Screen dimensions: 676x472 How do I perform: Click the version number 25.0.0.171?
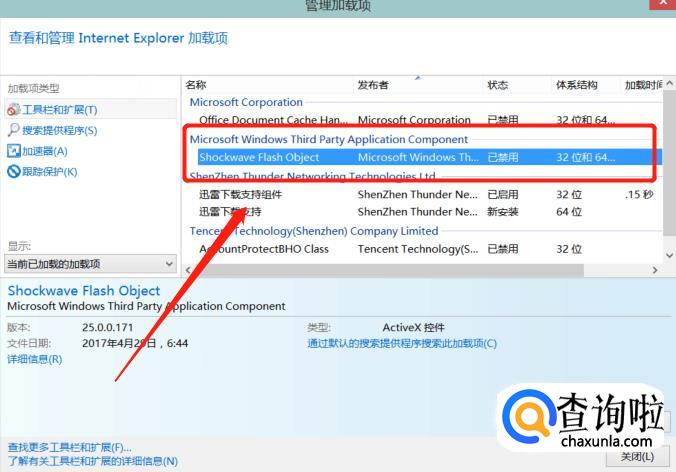click(x=108, y=327)
